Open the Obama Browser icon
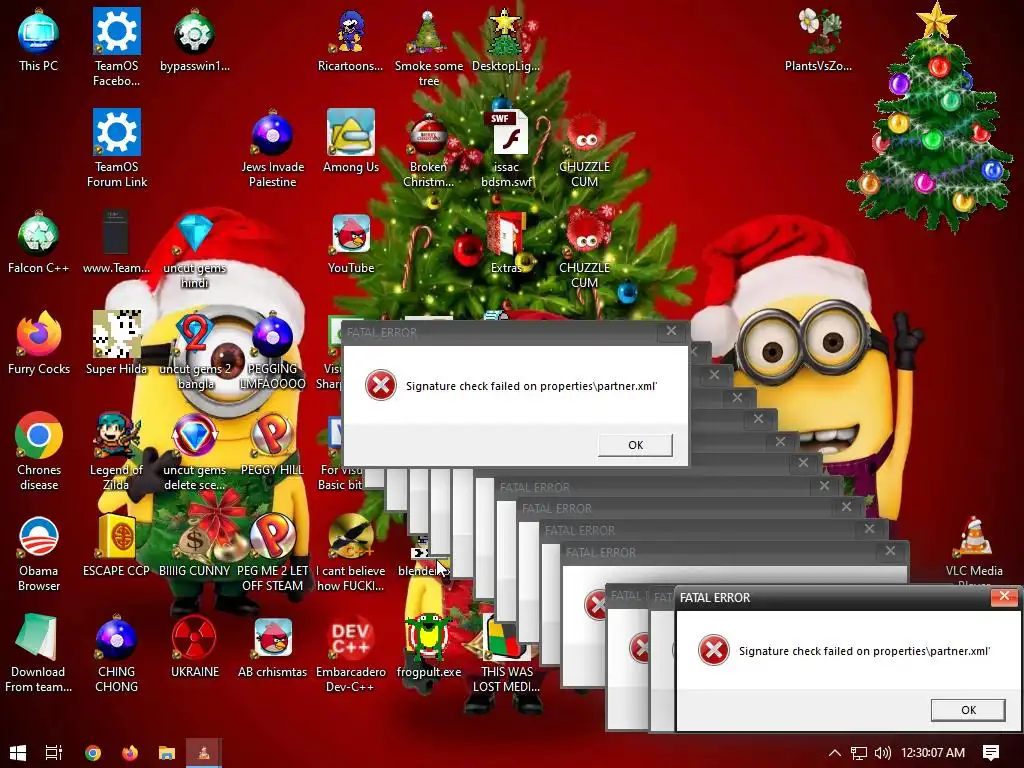Image resolution: width=1024 pixels, height=768 pixels. (39, 537)
